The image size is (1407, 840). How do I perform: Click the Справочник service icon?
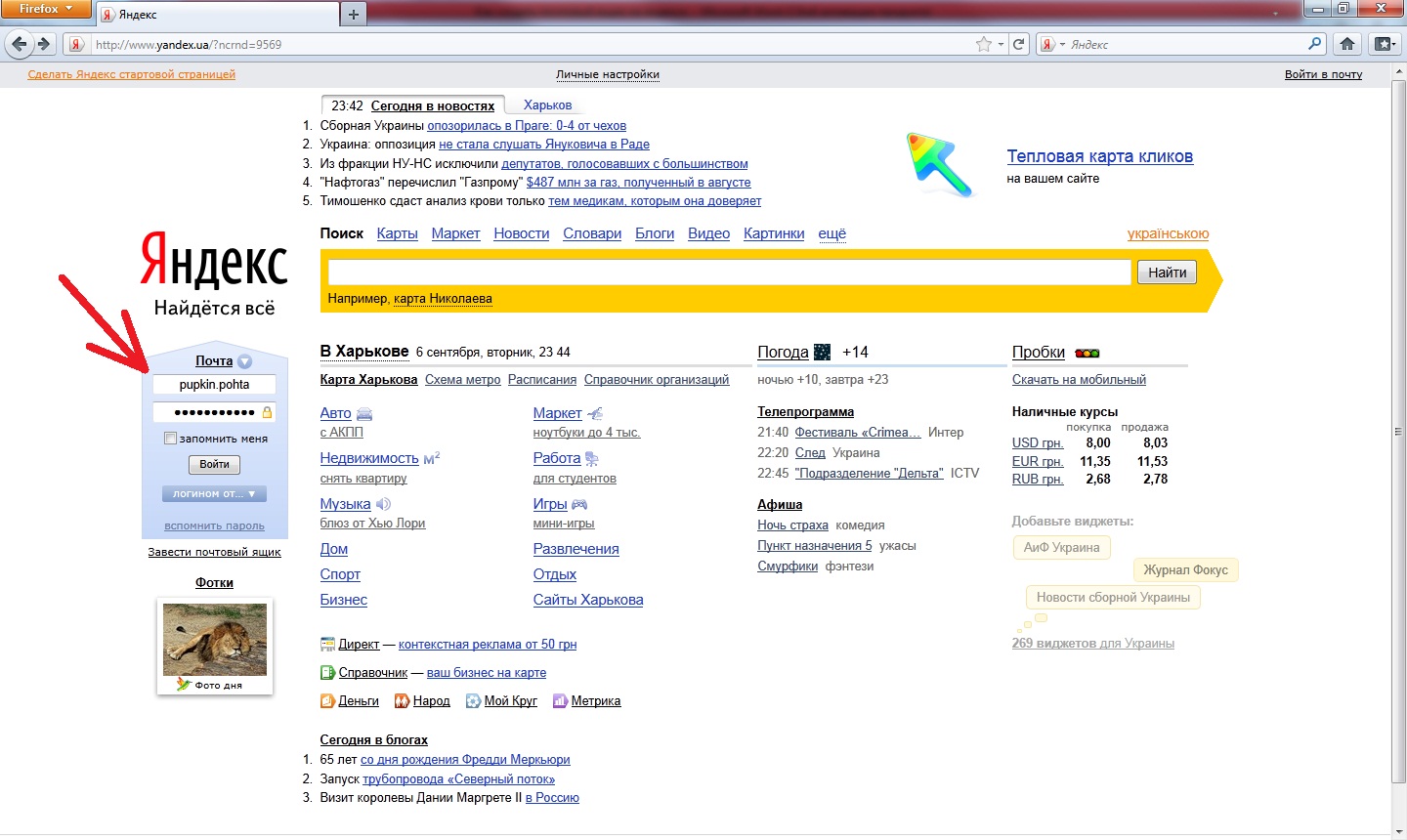pyautogui.click(x=327, y=672)
